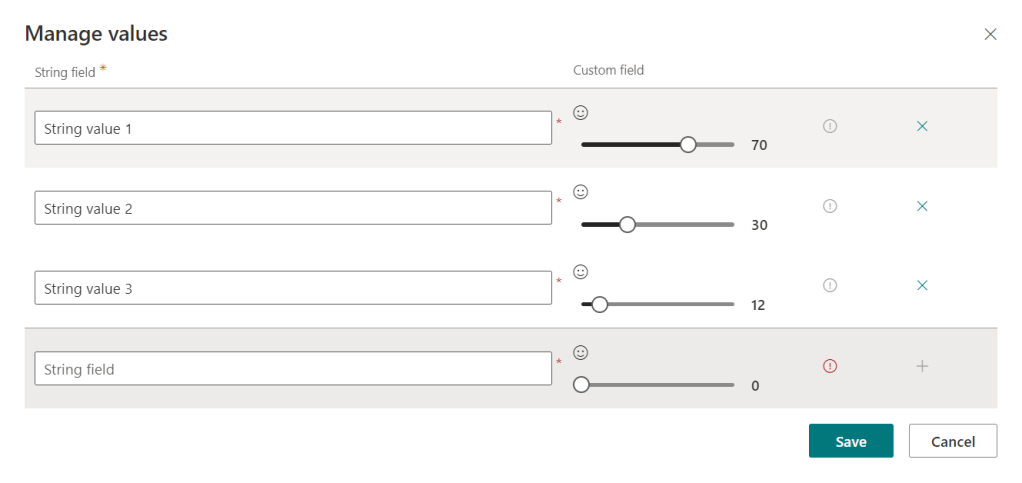Click smiley icon in String value 1 row
Viewport: 1022px width, 483px height.
tap(580, 112)
